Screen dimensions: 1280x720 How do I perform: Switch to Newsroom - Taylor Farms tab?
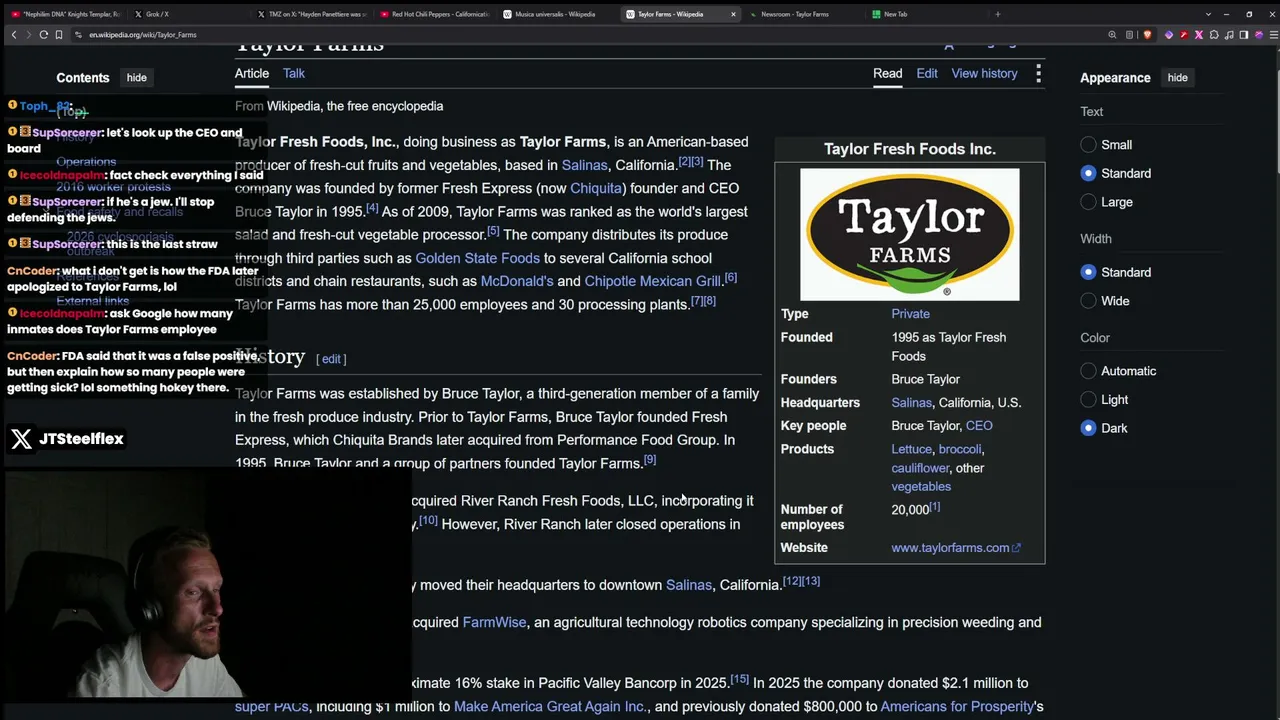803,14
